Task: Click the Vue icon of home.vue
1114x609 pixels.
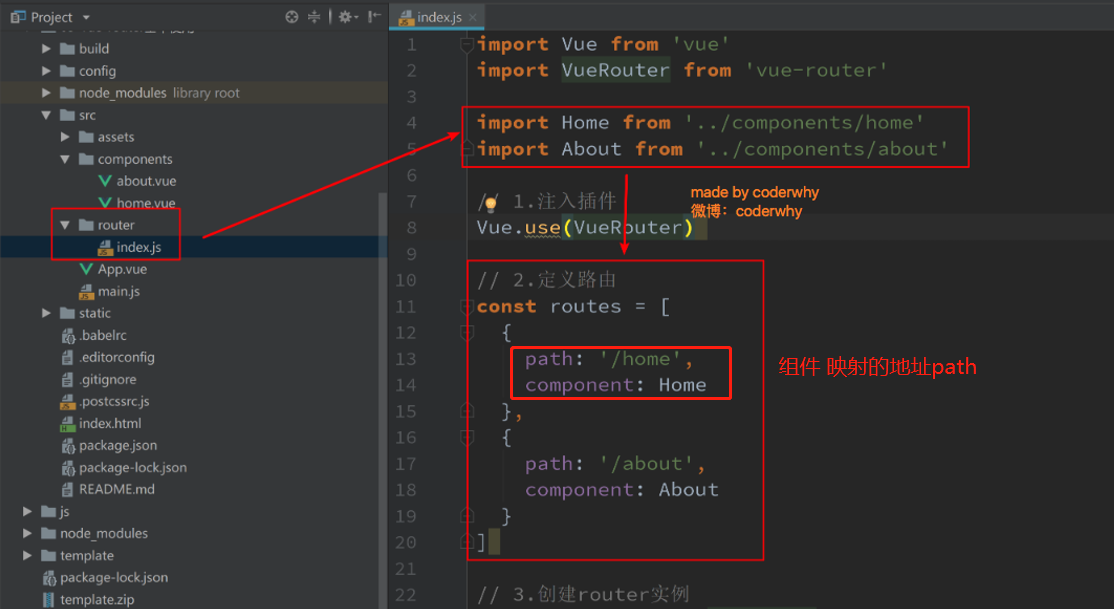Action: [105, 203]
